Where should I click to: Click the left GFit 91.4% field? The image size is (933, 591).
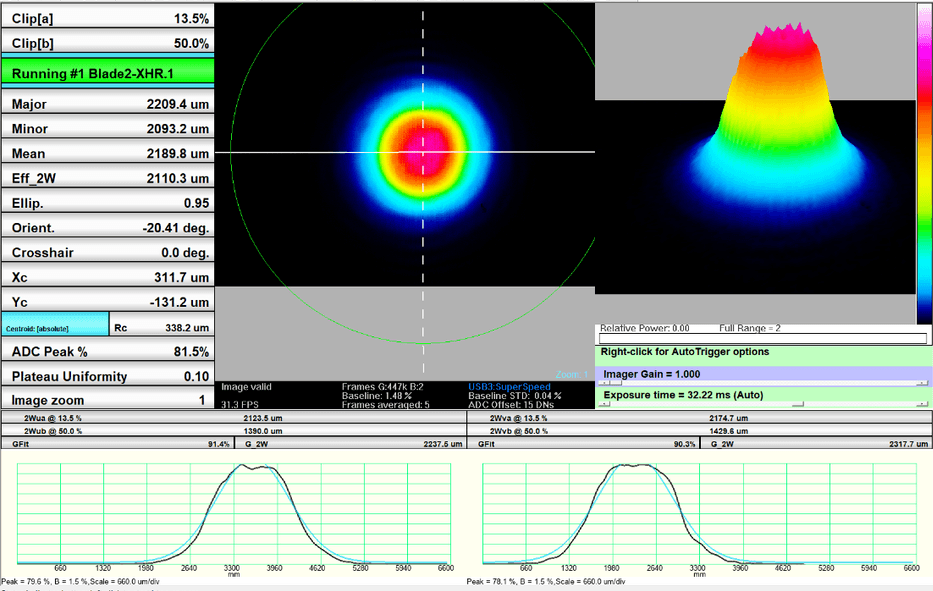118,444
